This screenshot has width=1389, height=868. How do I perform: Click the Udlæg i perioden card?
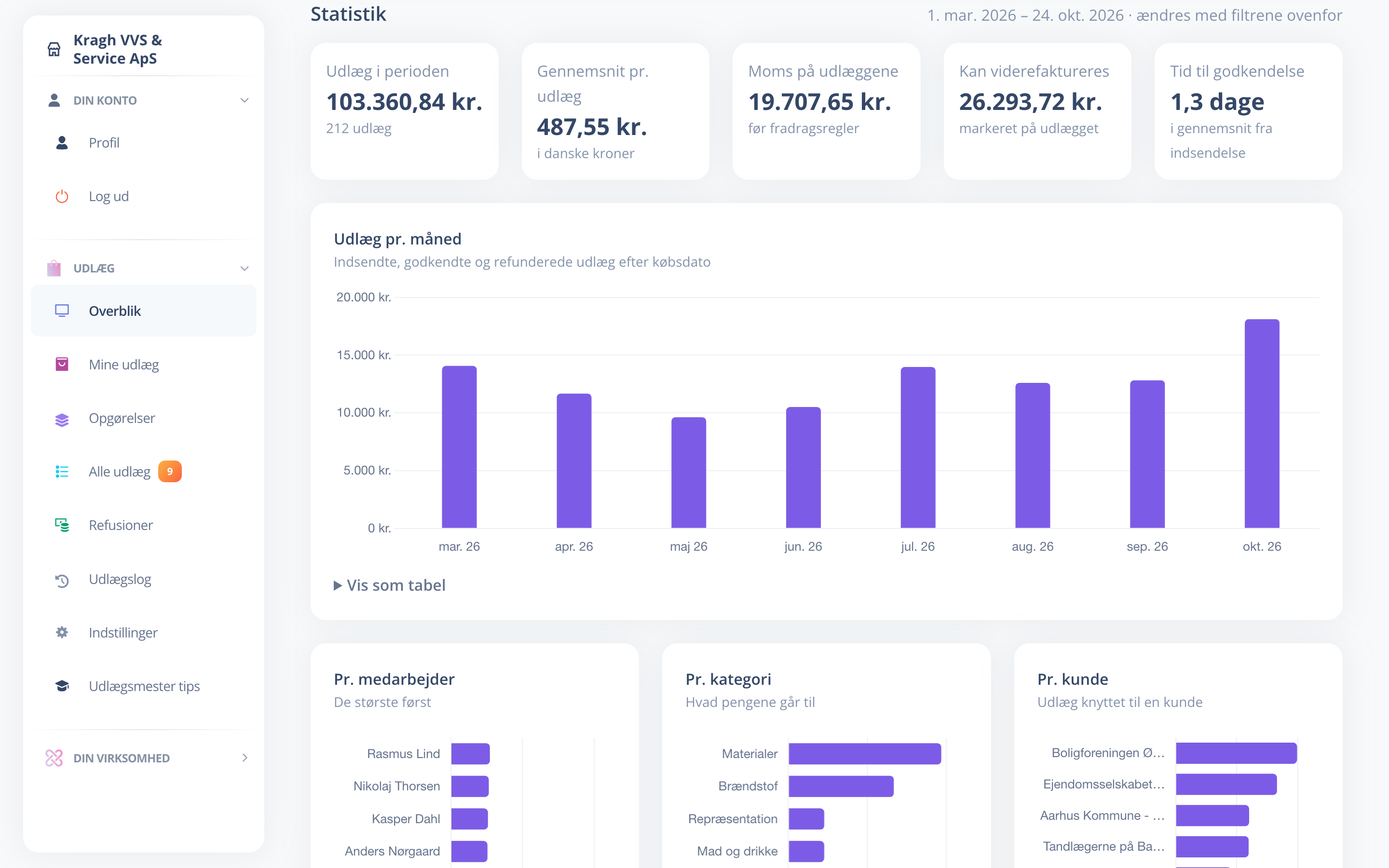click(x=404, y=111)
